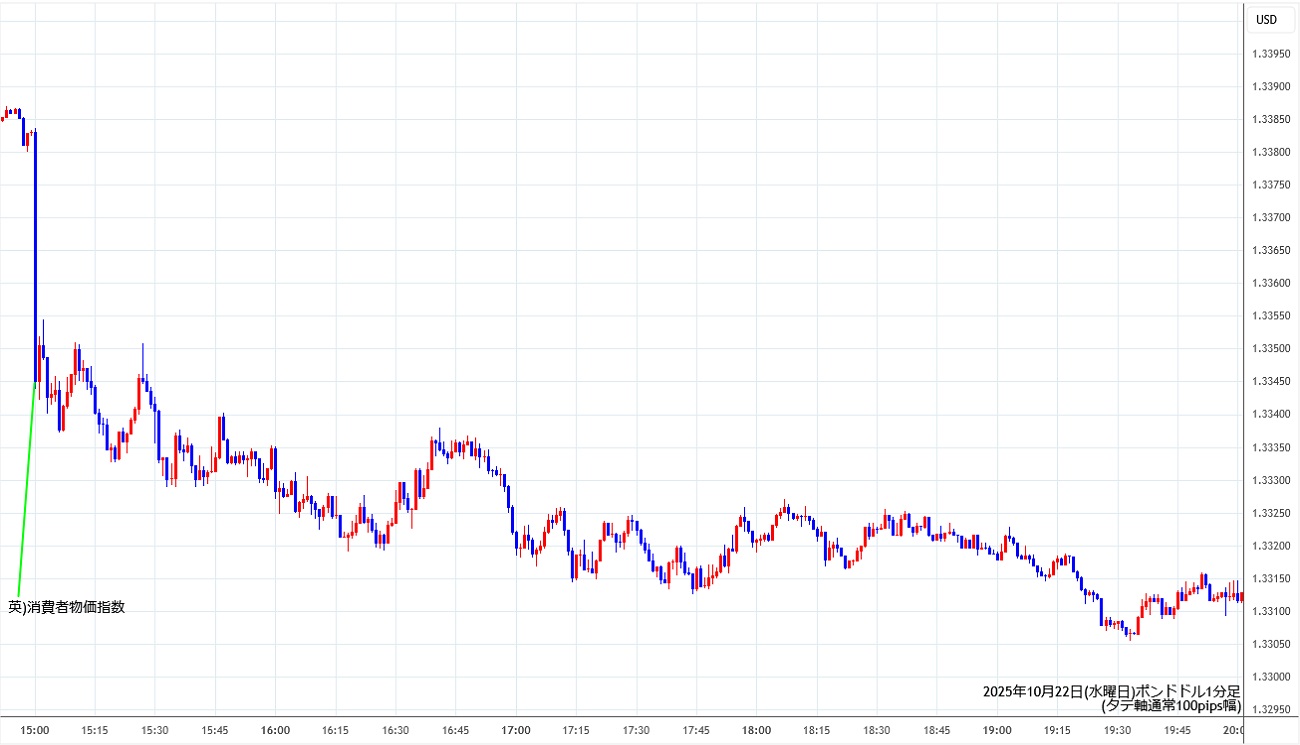Select the 1.33250 price axis label
1300x745 pixels.
click(x=1271, y=513)
